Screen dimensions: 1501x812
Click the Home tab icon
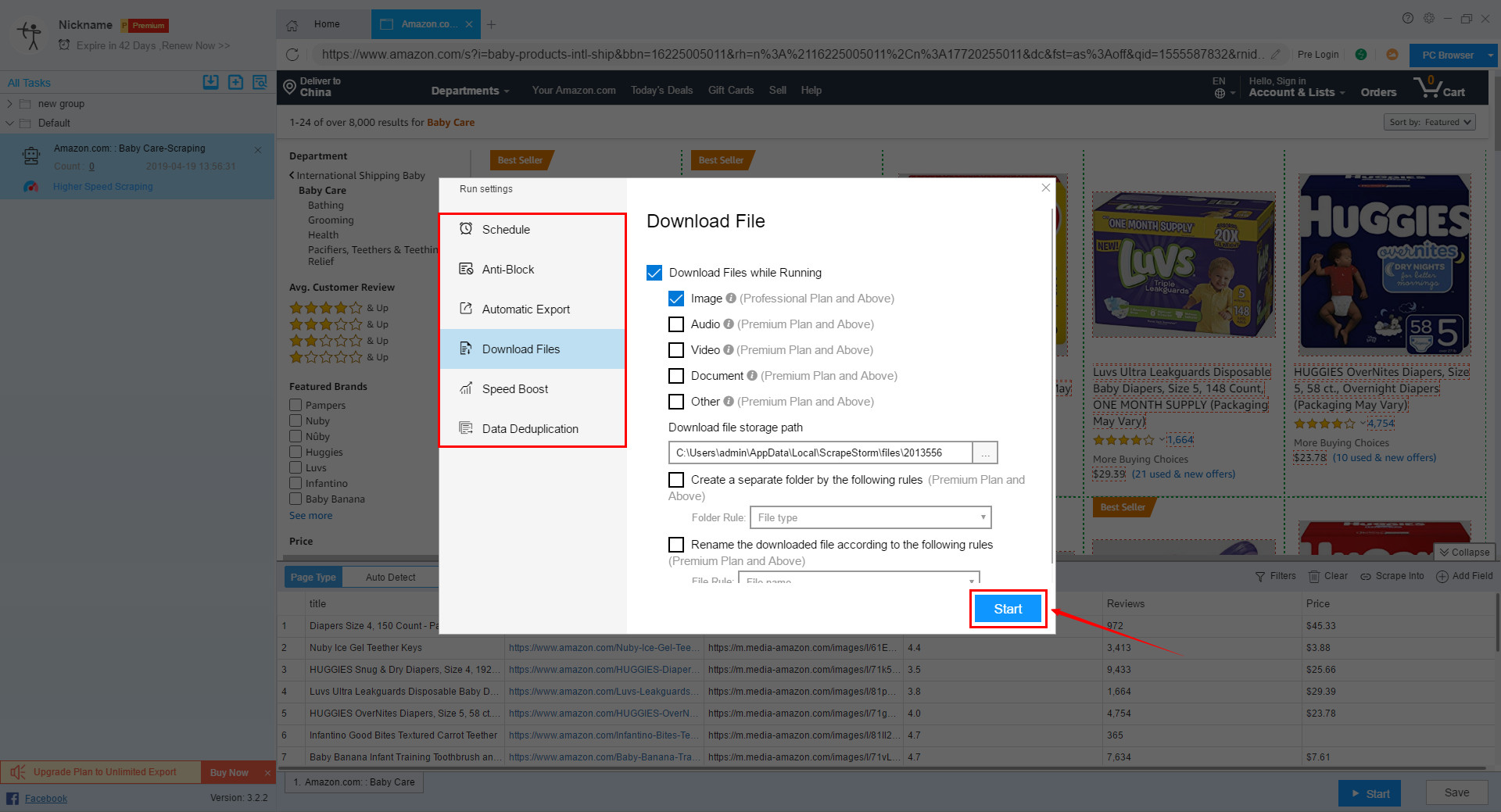[x=292, y=25]
